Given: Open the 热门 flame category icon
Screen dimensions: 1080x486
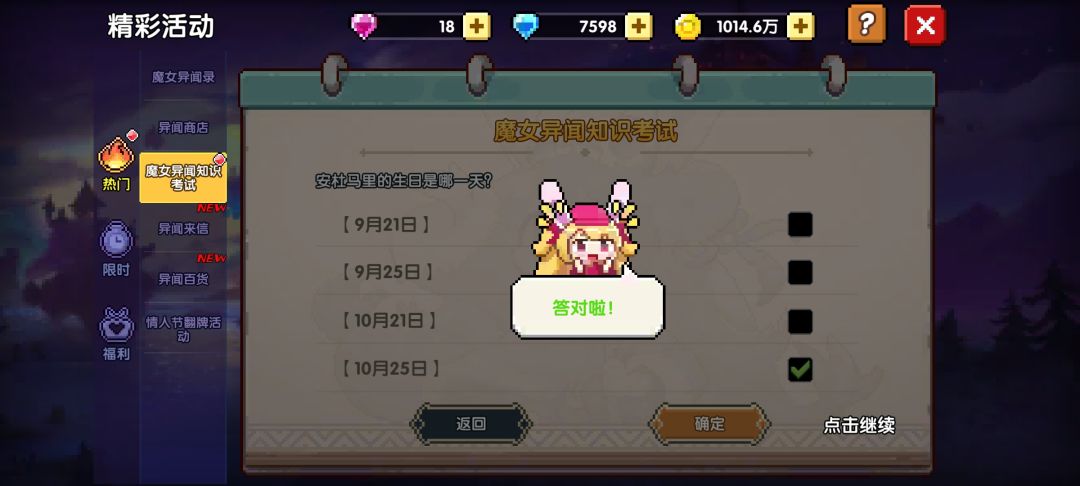Looking at the screenshot, I should click(116, 156).
